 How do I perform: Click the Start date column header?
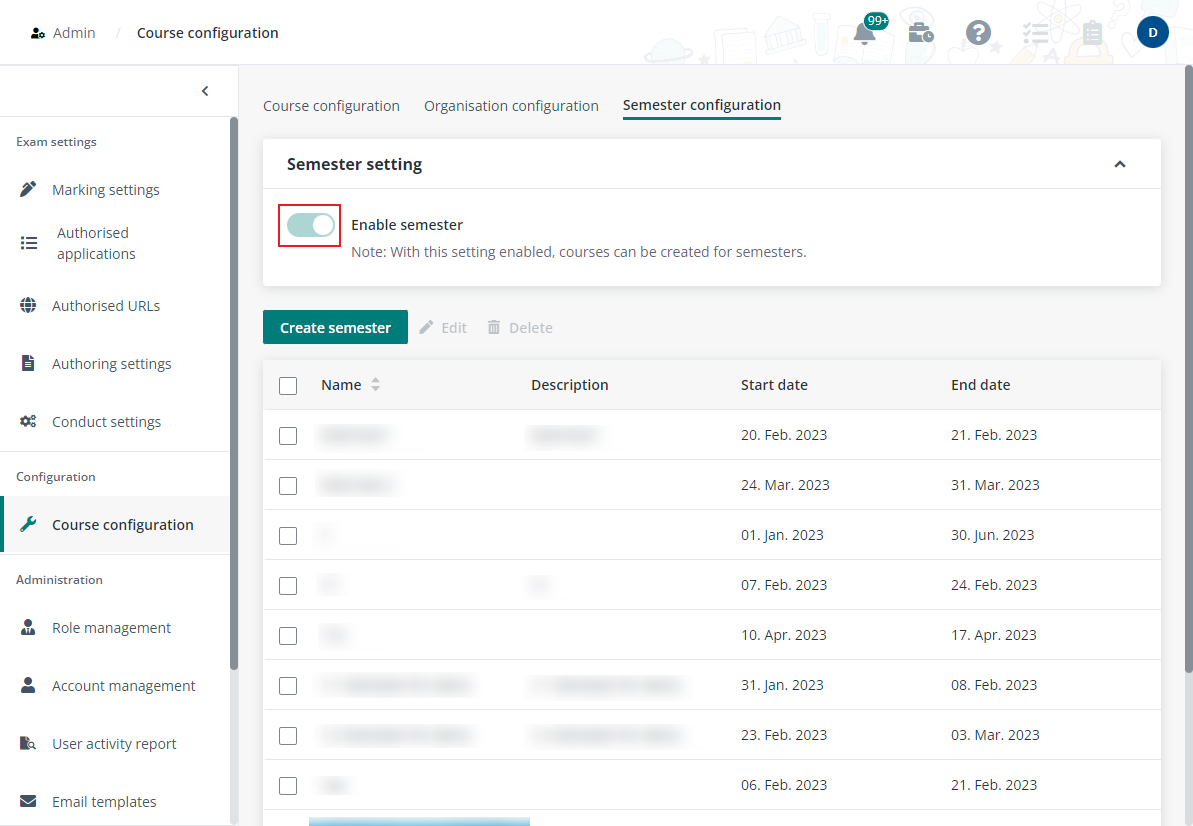point(774,385)
